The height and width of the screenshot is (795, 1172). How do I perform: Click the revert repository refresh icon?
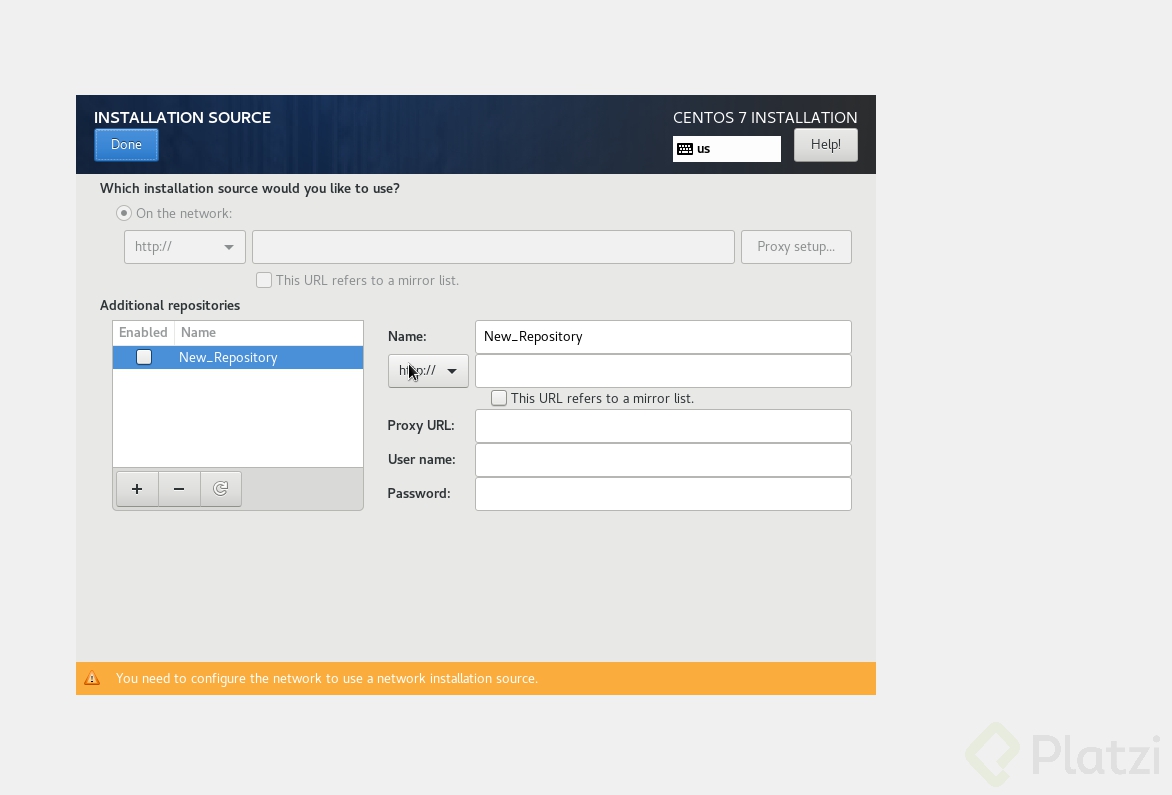pyautogui.click(x=220, y=489)
